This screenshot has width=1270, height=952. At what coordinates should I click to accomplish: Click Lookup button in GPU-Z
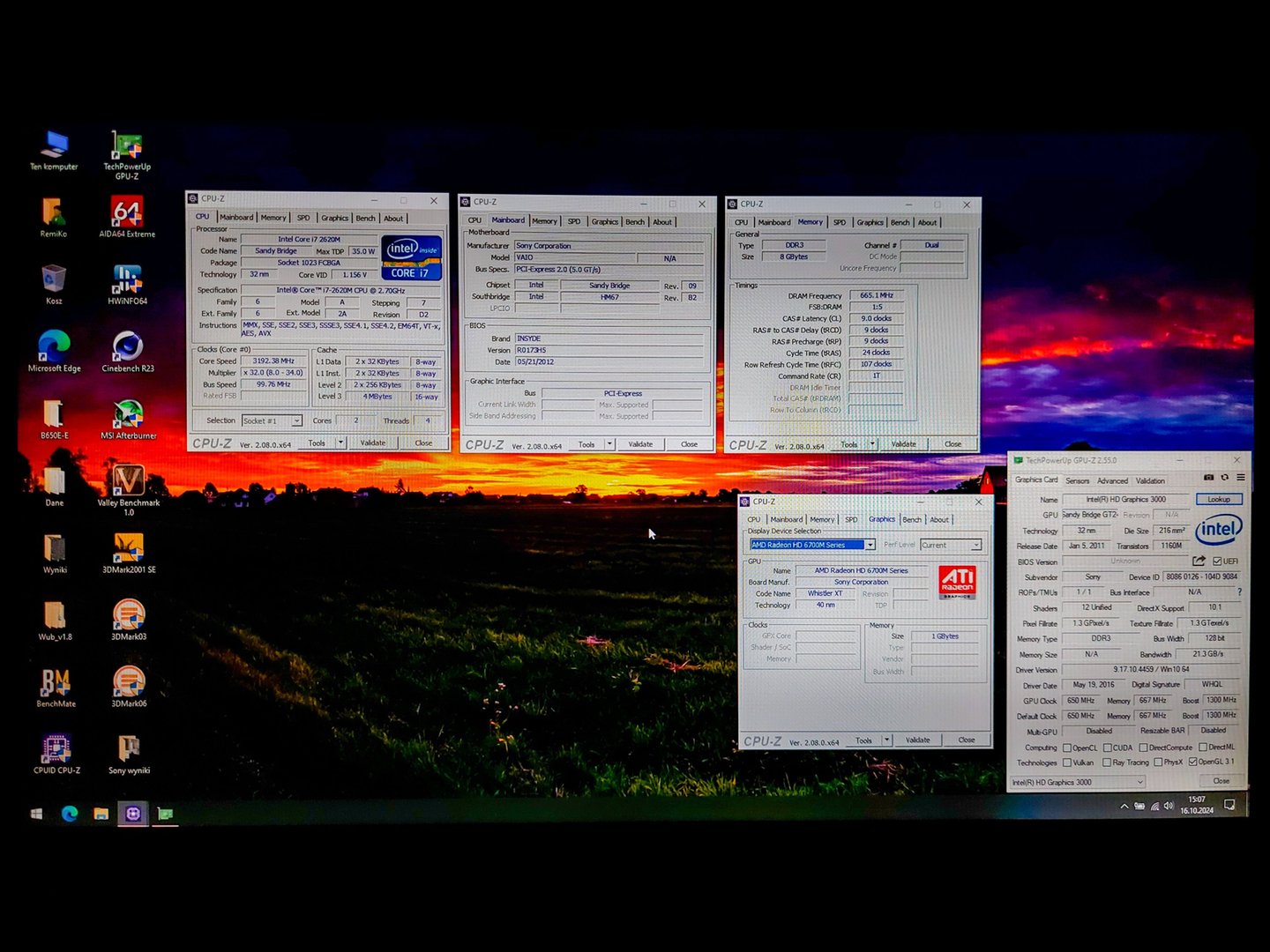point(1219,499)
